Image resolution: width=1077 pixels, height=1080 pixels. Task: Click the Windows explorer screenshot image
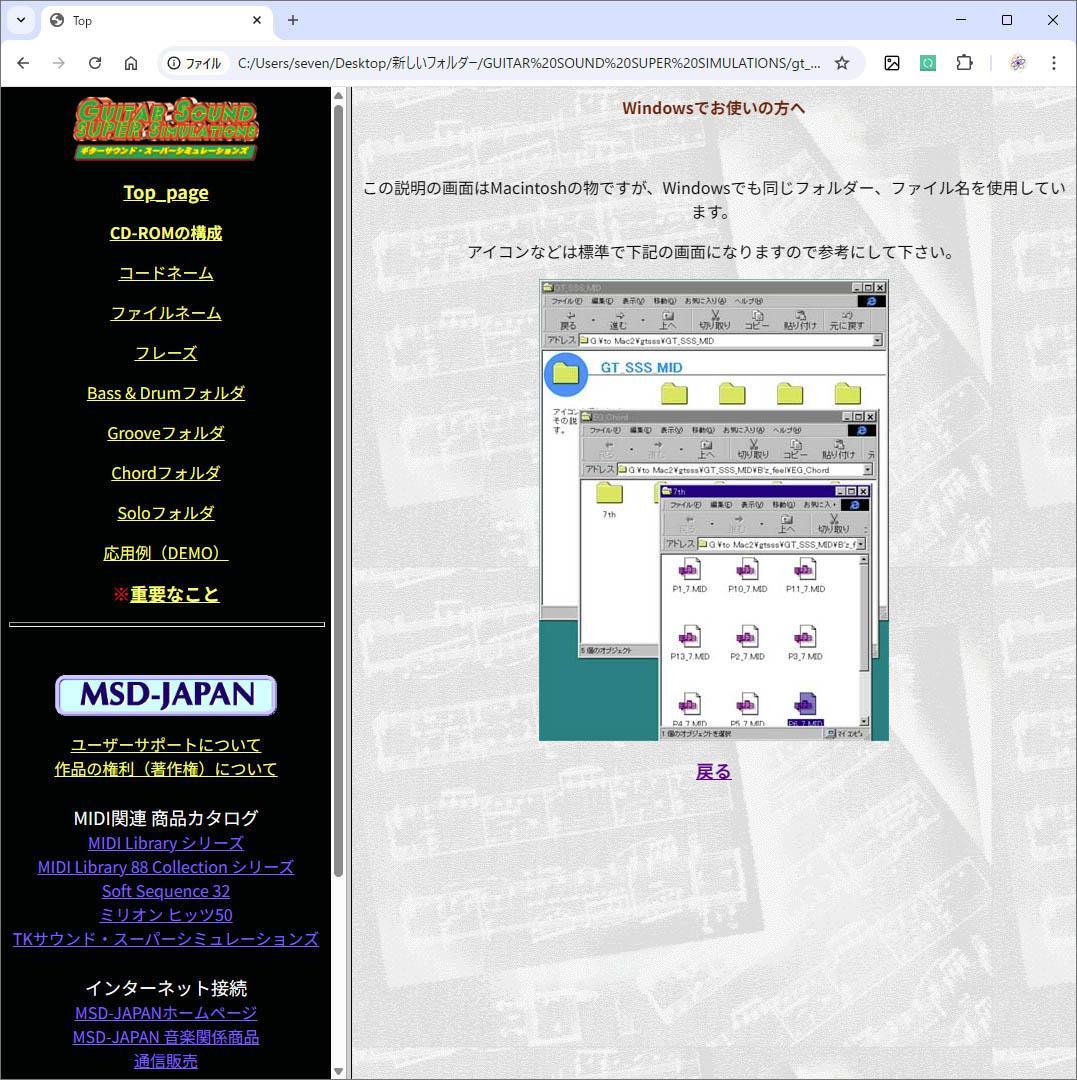tap(713, 510)
